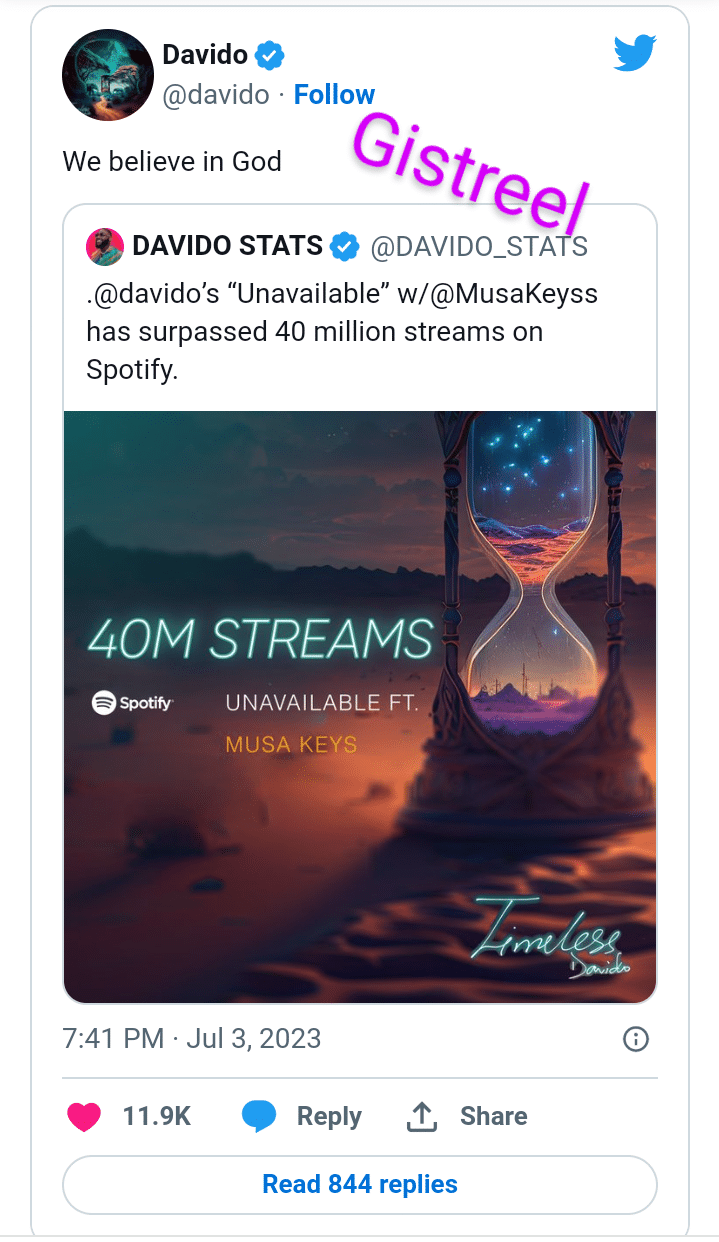Screen dimensions: 719x1242
Task: Click the Davido display name
Action: tap(204, 56)
